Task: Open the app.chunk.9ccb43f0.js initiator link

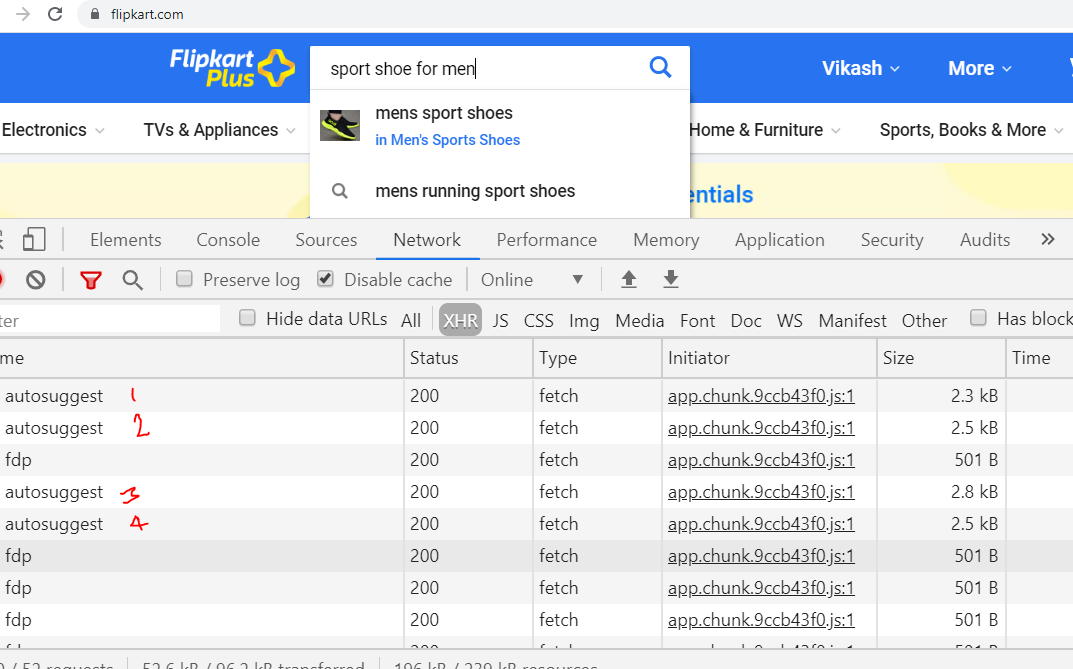Action: (x=760, y=395)
